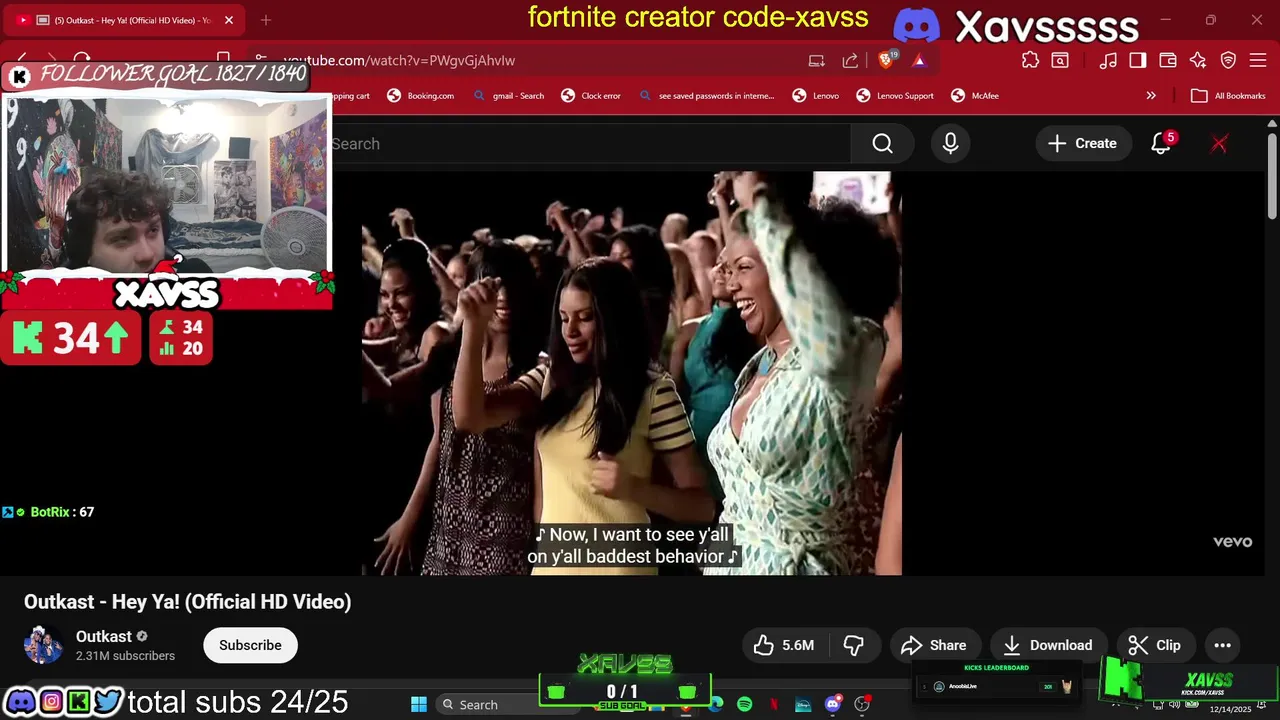Open Spotify from the taskbar
The image size is (1280, 720).
(x=744, y=705)
